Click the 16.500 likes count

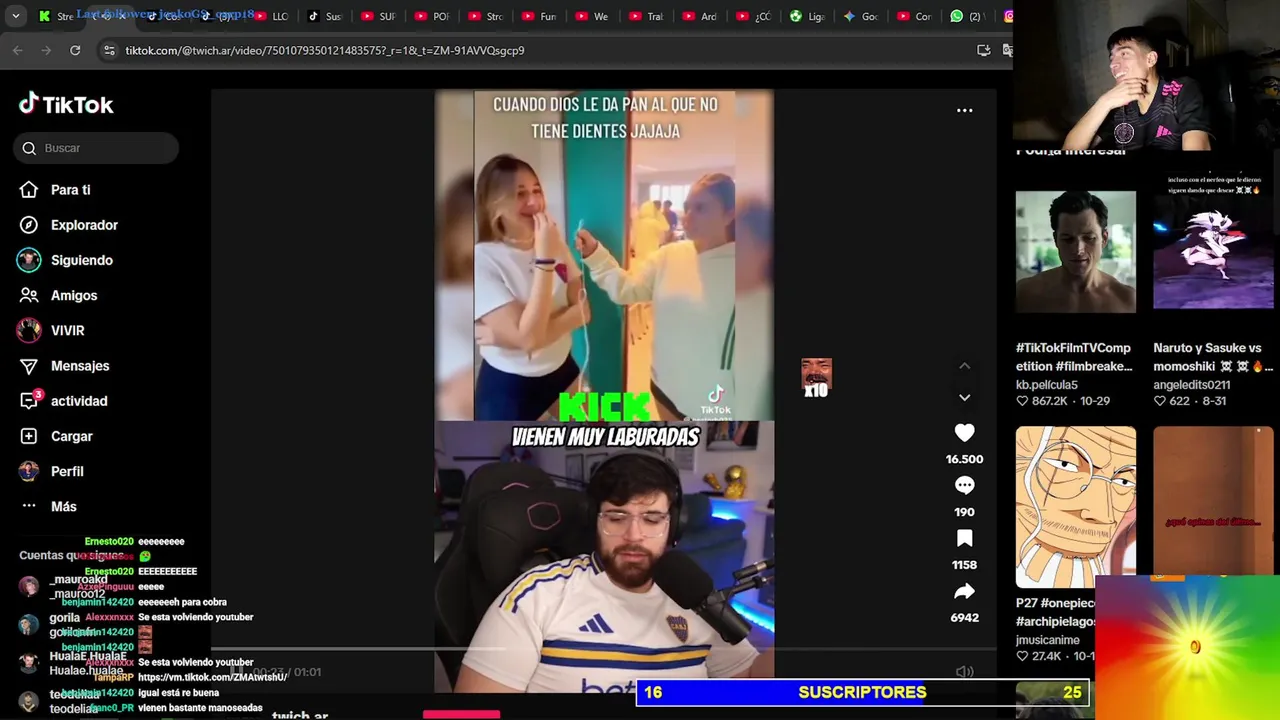click(x=964, y=459)
